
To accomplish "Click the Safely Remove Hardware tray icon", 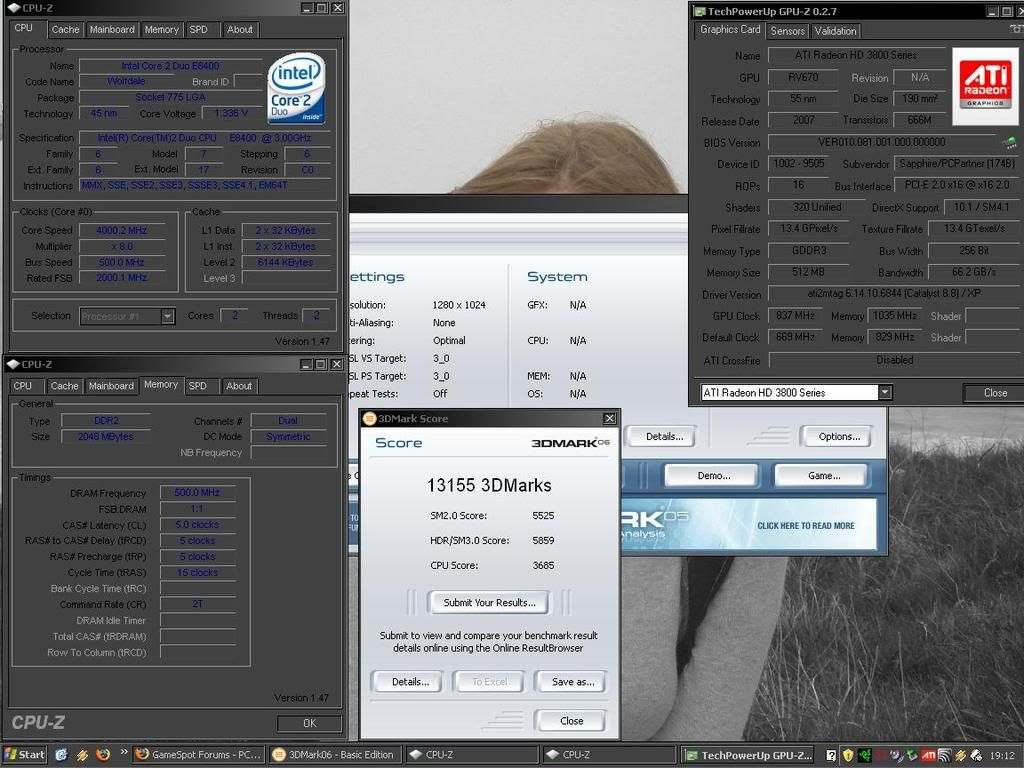I will 976,756.
